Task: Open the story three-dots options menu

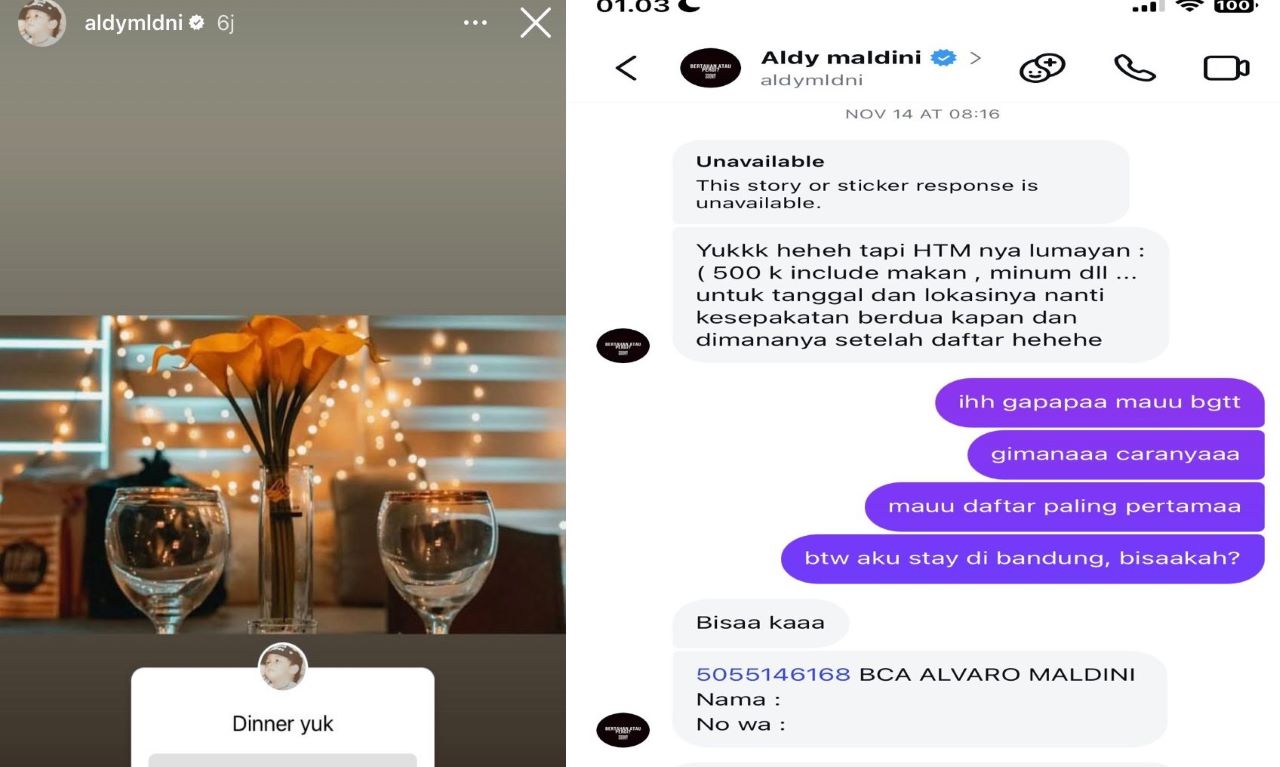Action: point(476,23)
